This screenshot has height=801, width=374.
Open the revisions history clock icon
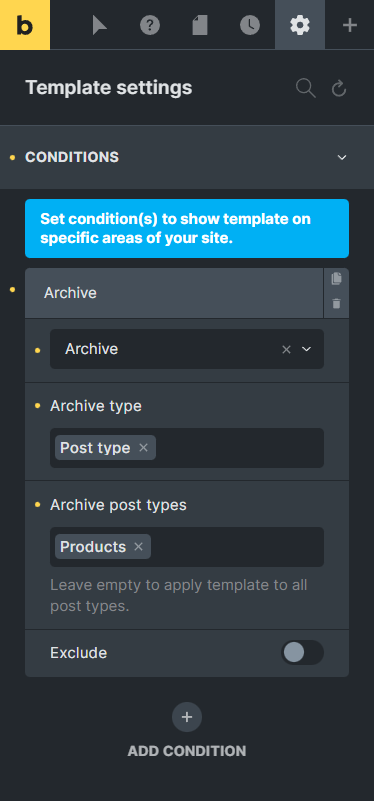(250, 25)
